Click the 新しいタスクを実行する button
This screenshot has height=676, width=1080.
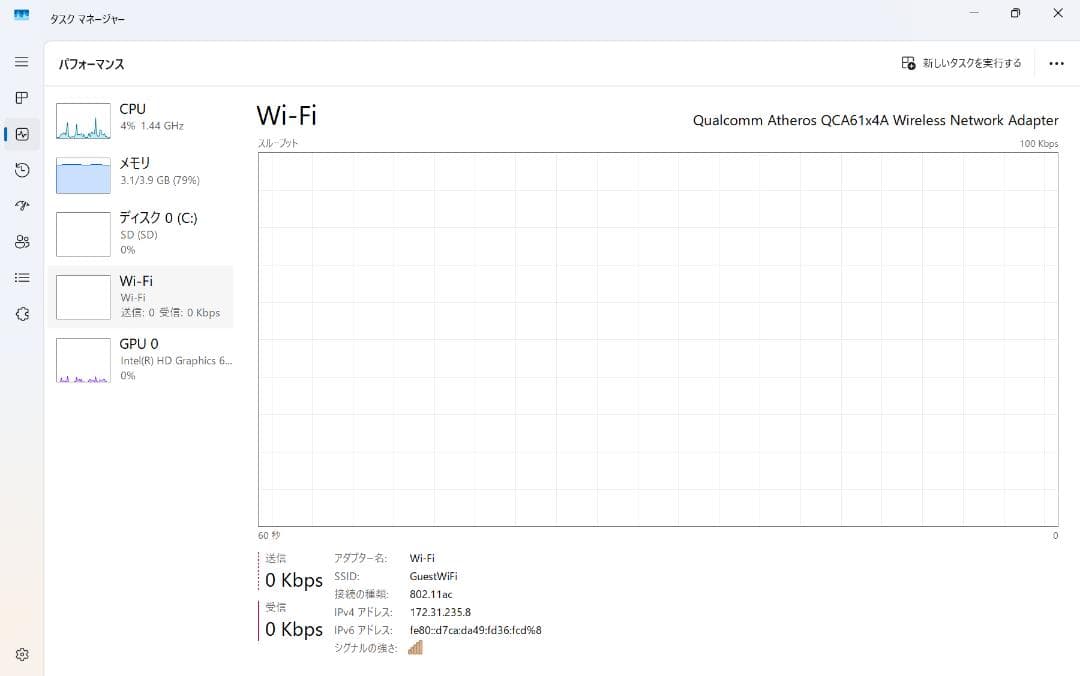(x=960, y=62)
